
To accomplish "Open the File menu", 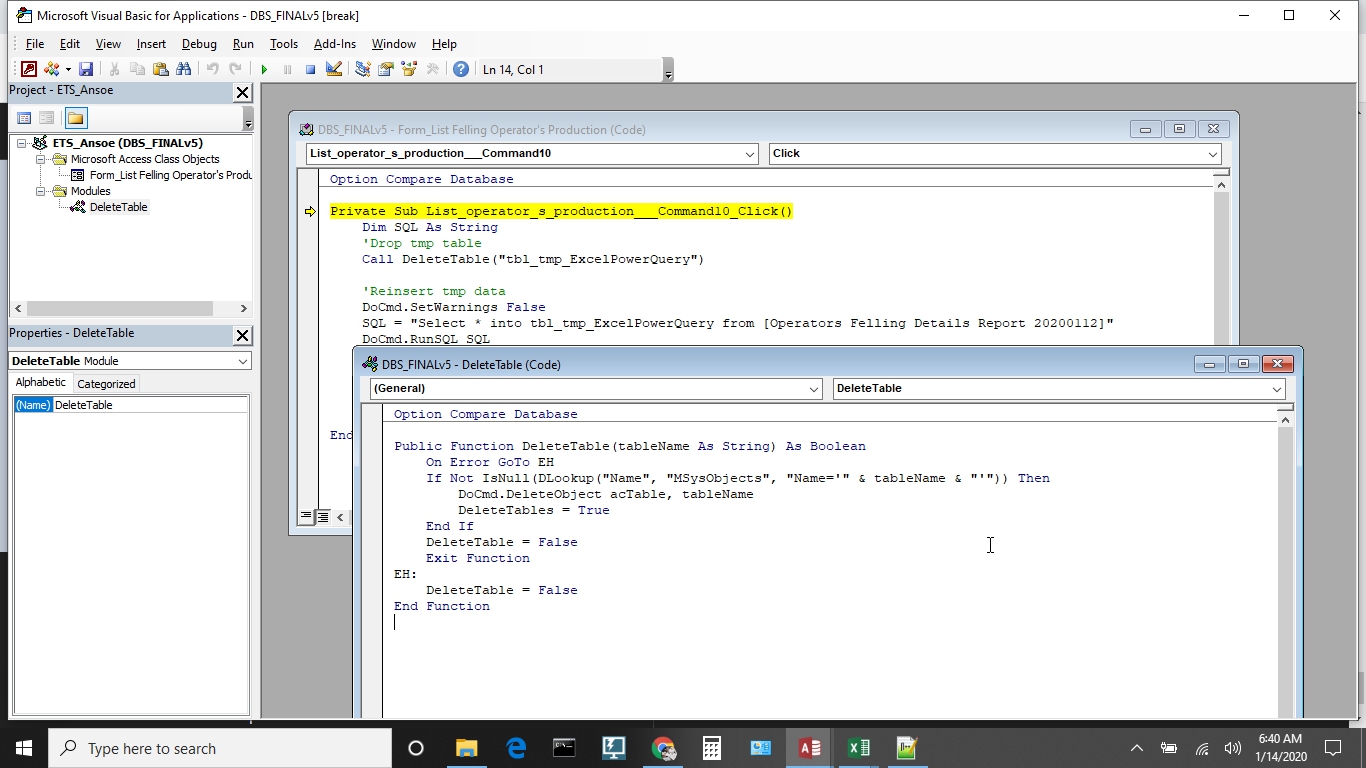I will coord(35,44).
